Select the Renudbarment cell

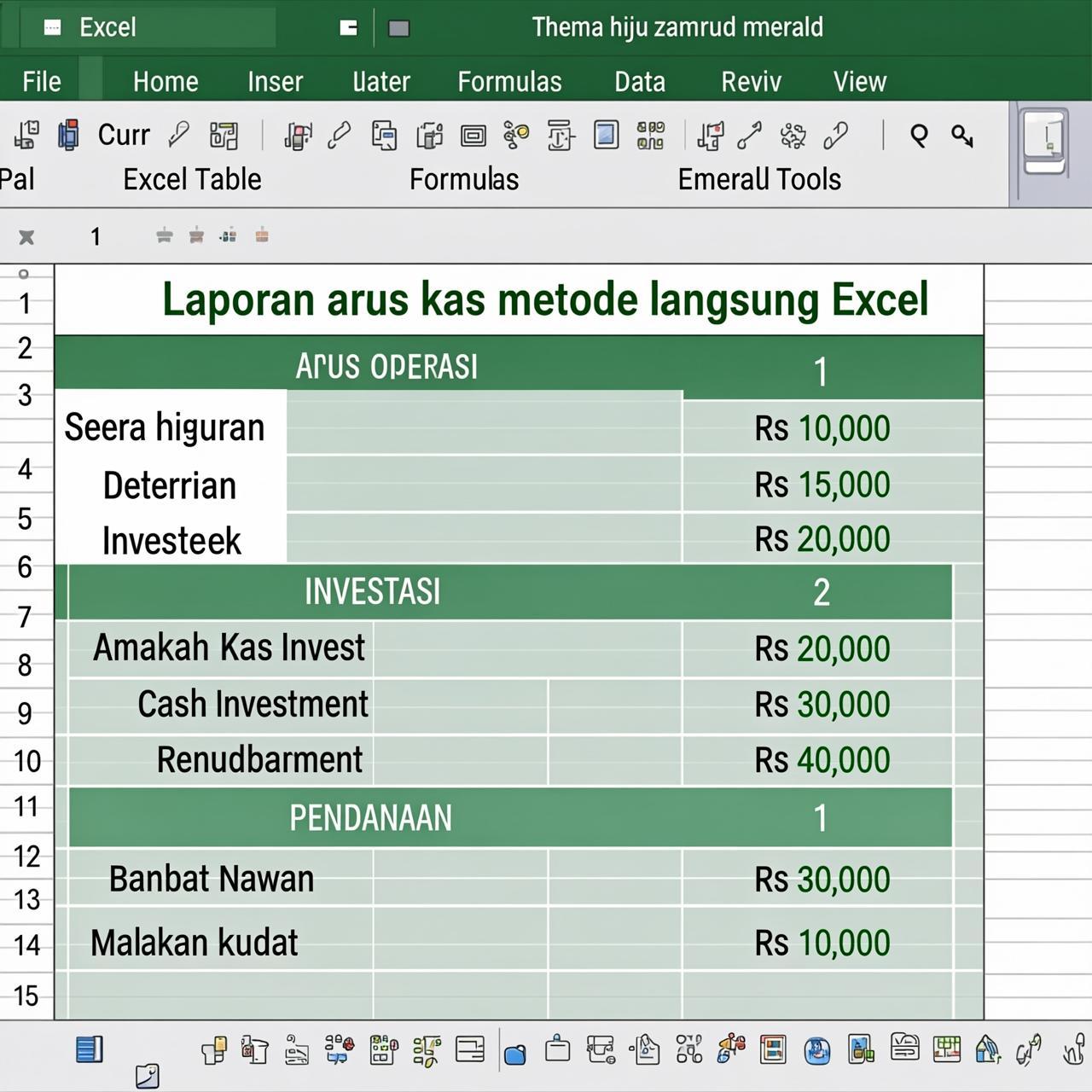[x=221, y=759]
